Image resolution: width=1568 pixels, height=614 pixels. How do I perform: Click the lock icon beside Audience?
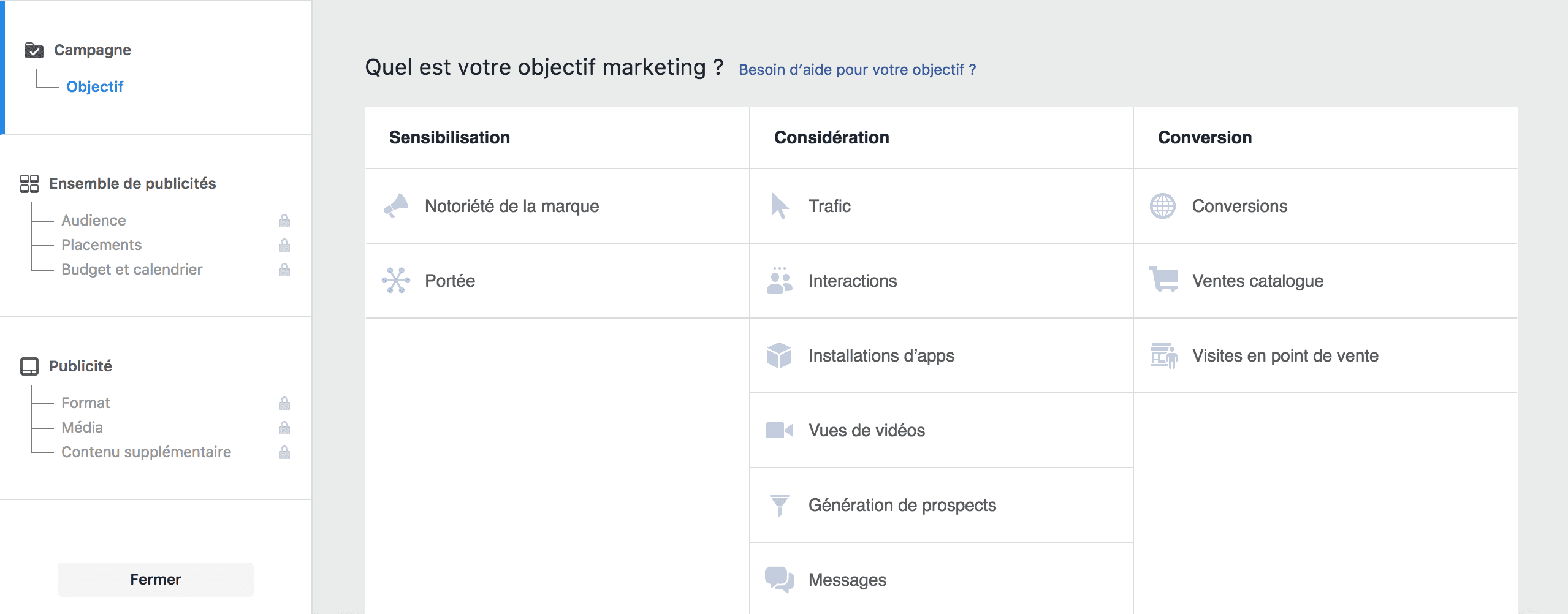point(284,221)
